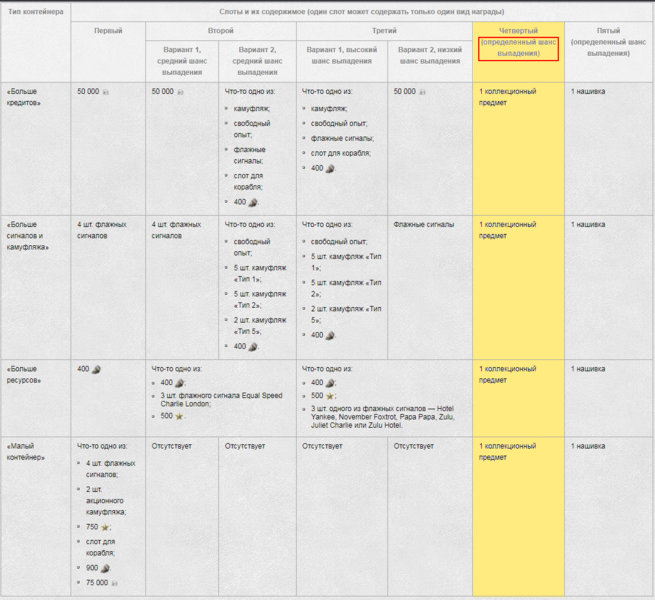
Task: Click «1 нашивка» in the «Больше кредитов» row
Action: coord(588,91)
